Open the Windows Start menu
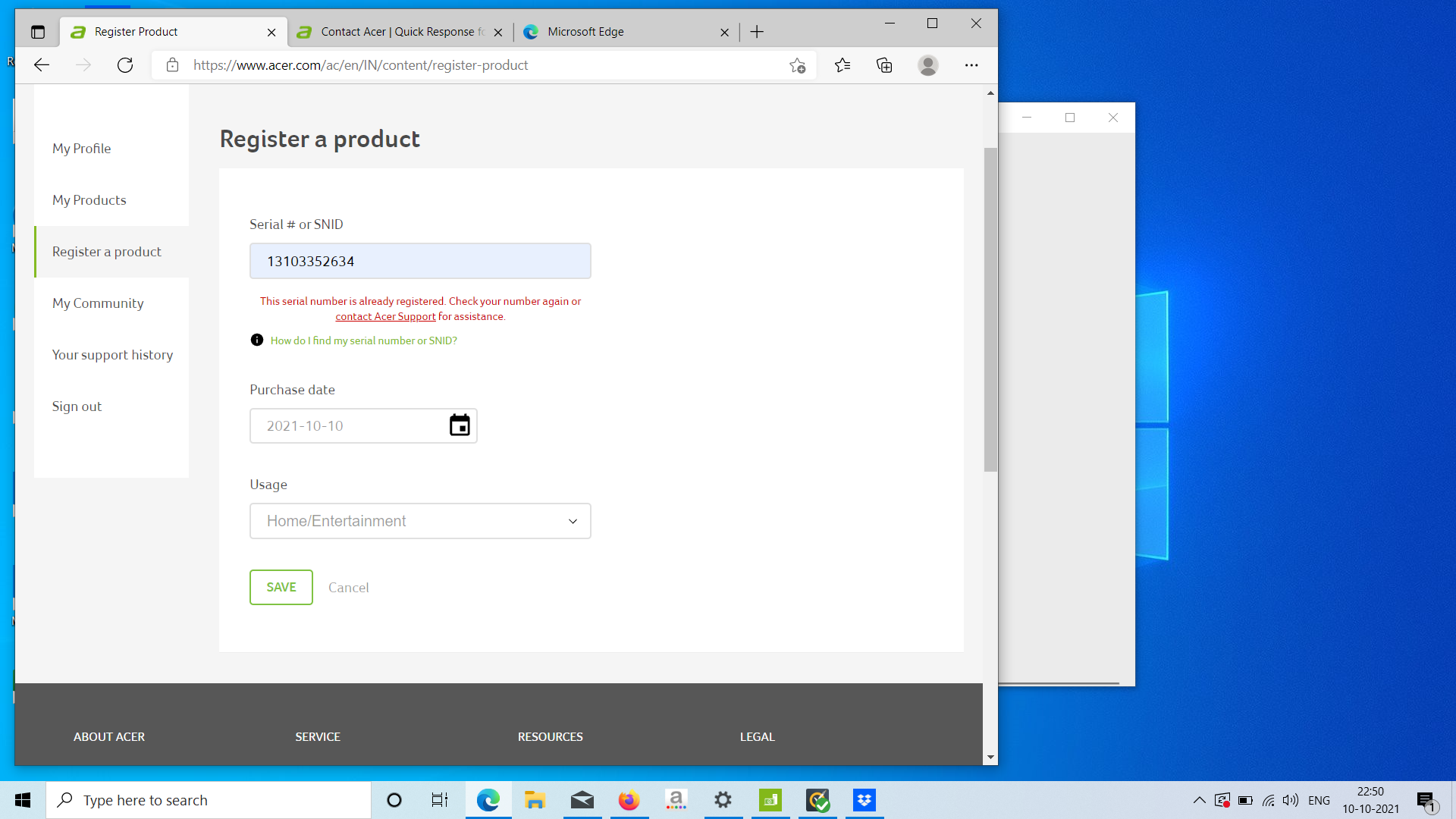This screenshot has height=819, width=1456. [23, 800]
